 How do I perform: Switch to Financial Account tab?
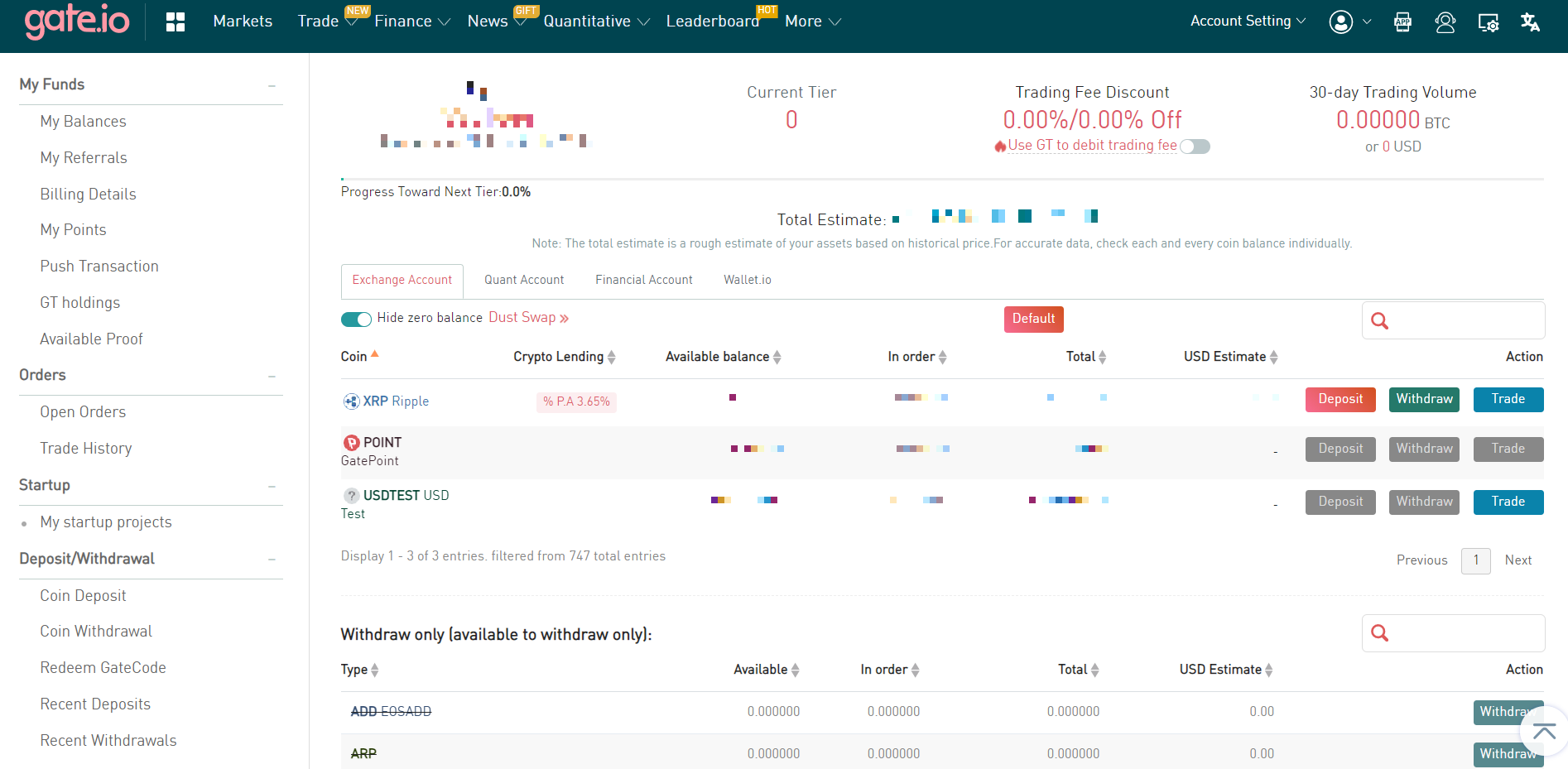pyautogui.click(x=644, y=281)
